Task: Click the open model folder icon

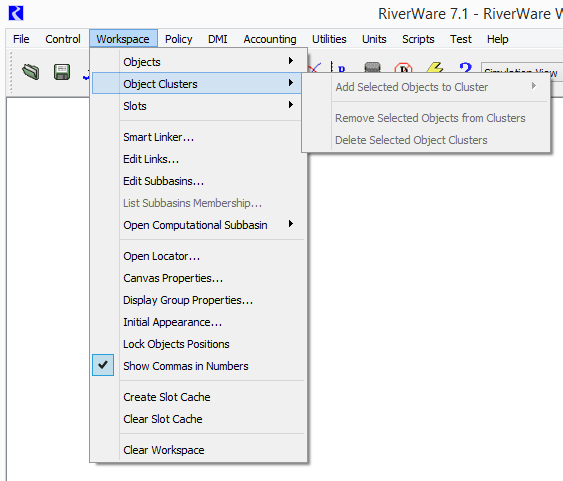Action: click(31, 72)
